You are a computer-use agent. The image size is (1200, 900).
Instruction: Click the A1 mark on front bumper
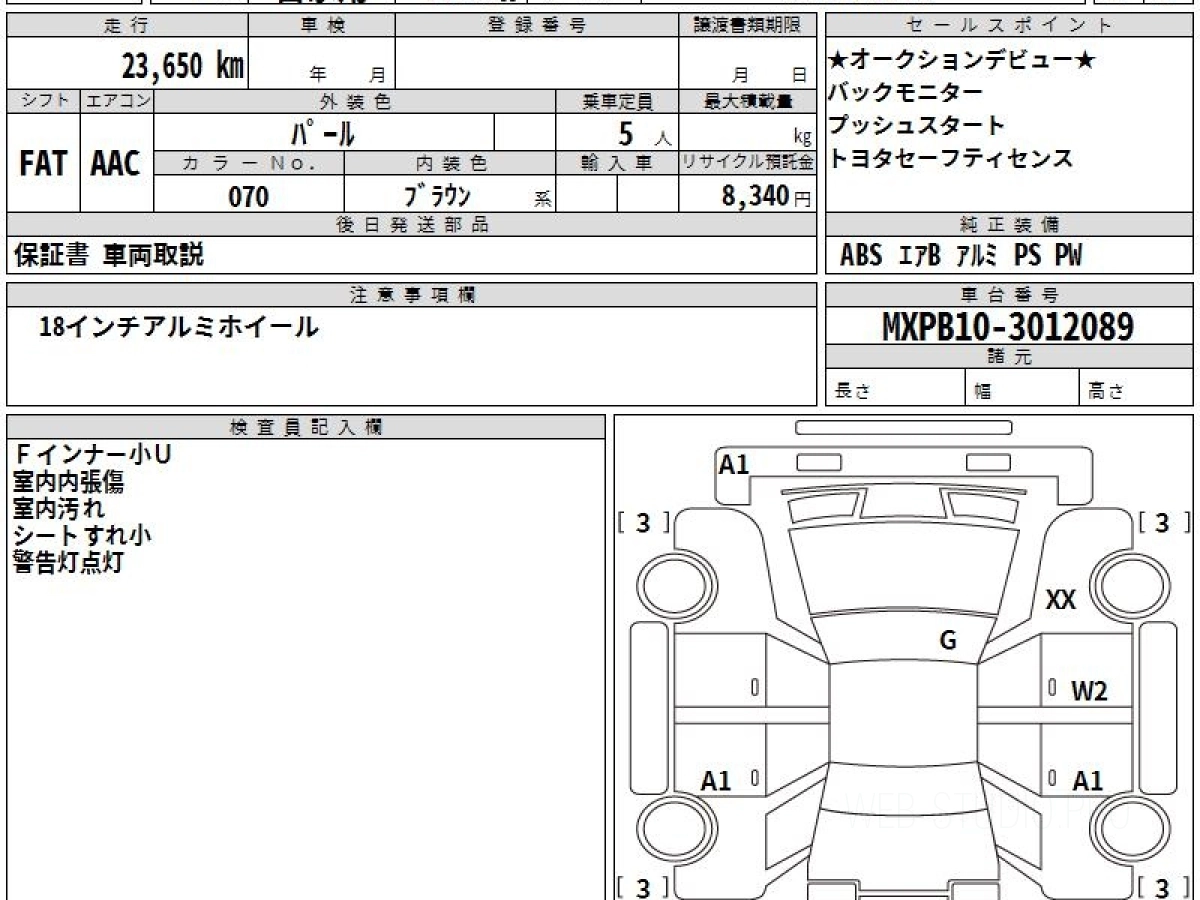pos(734,464)
